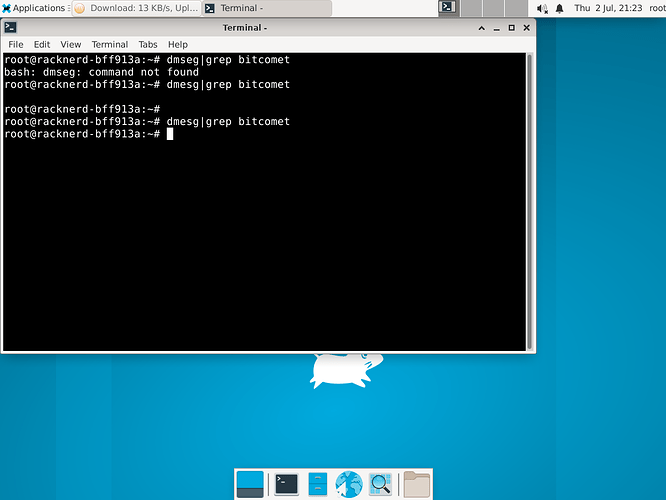Open the Terminal window's File menu
Image resolution: width=666 pixels, height=500 pixels.
[16, 45]
